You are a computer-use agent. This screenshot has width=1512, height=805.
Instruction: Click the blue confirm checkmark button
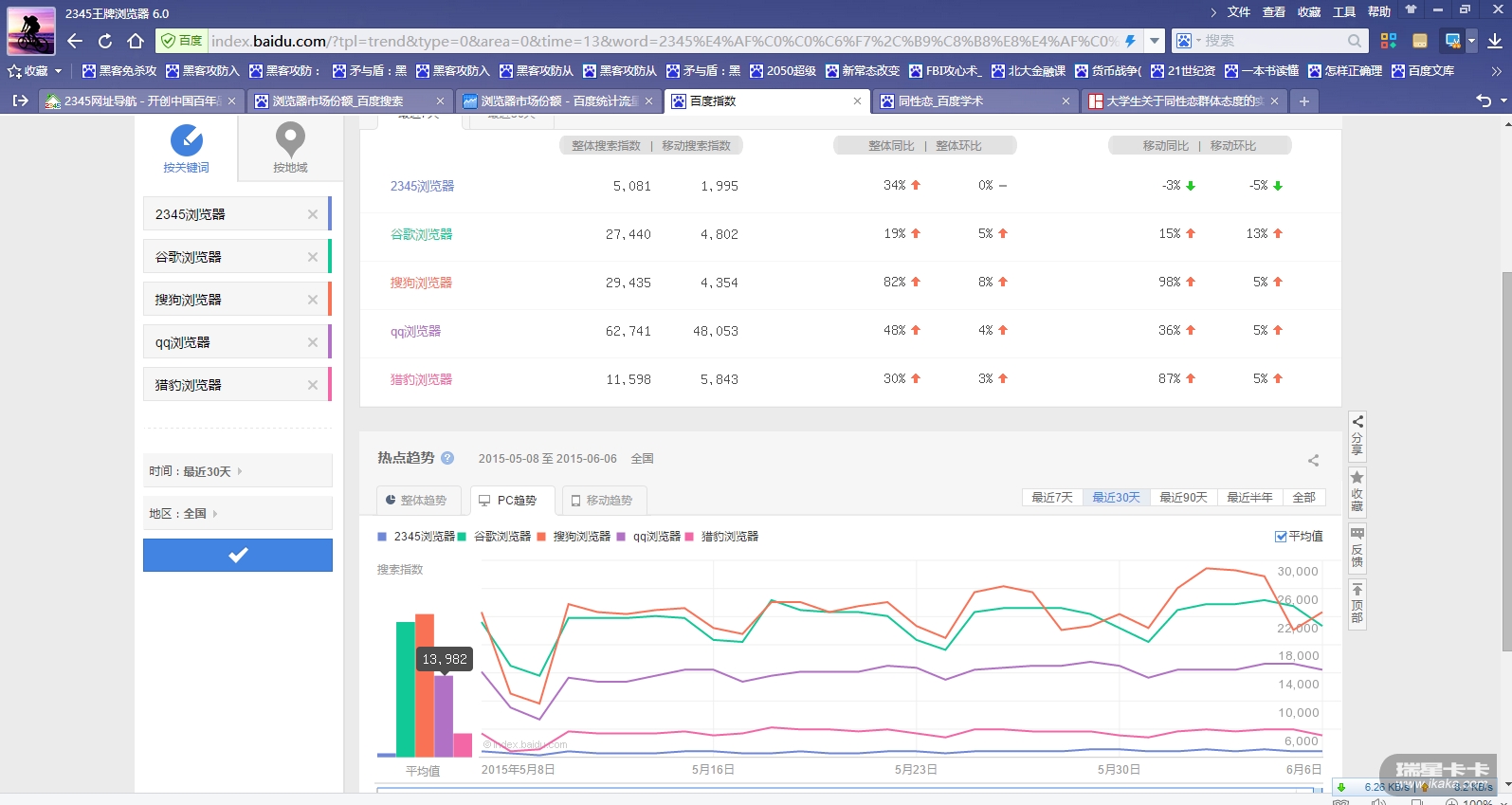click(x=238, y=556)
